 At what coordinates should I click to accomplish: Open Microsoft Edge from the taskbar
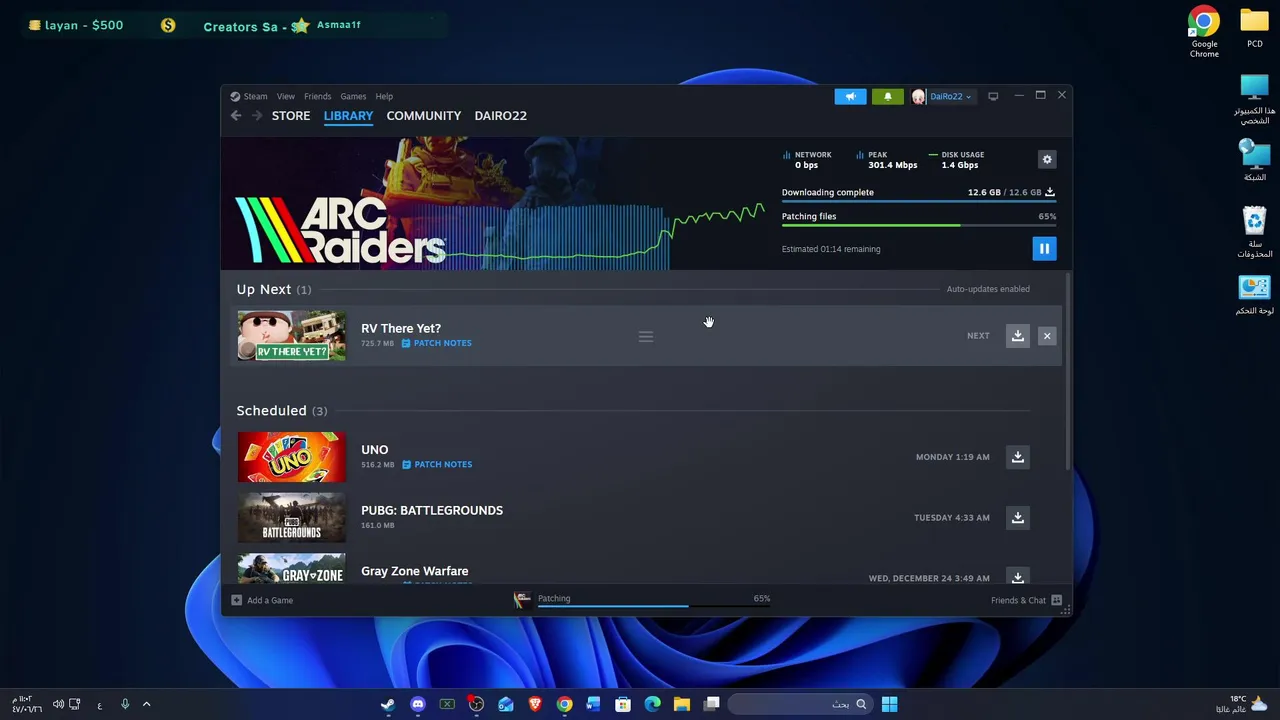point(652,704)
